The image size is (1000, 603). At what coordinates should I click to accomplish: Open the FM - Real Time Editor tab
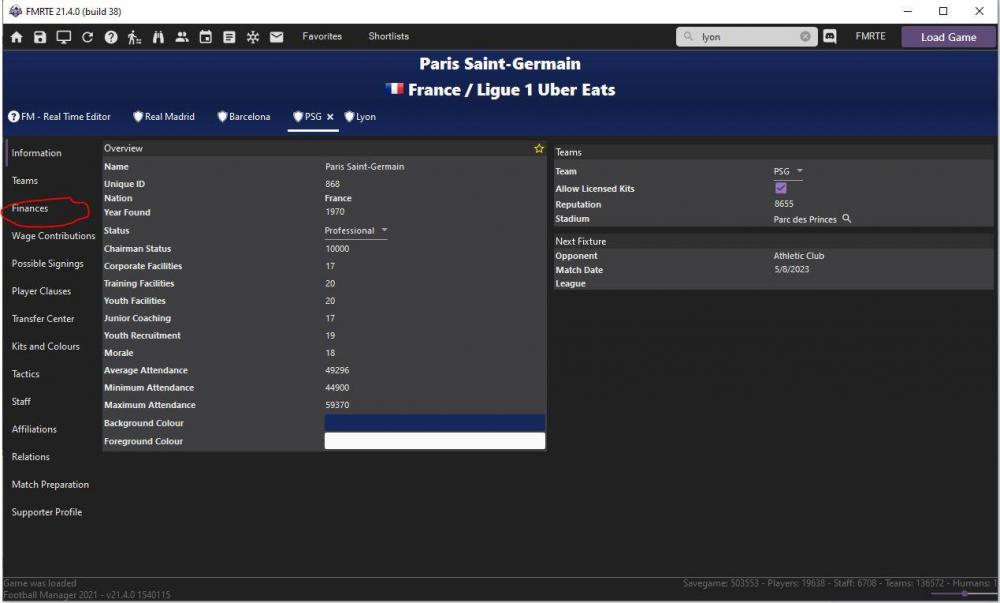point(59,117)
